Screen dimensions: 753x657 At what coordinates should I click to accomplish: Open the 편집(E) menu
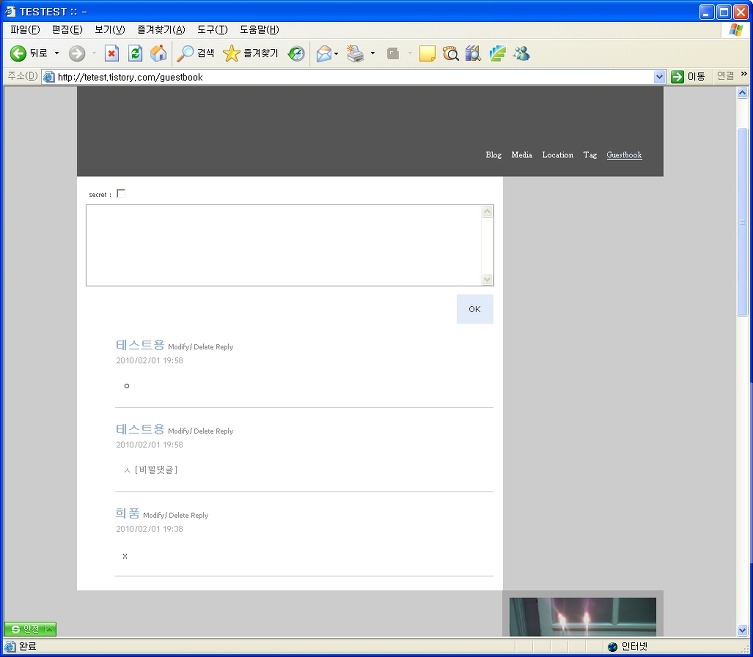point(67,30)
